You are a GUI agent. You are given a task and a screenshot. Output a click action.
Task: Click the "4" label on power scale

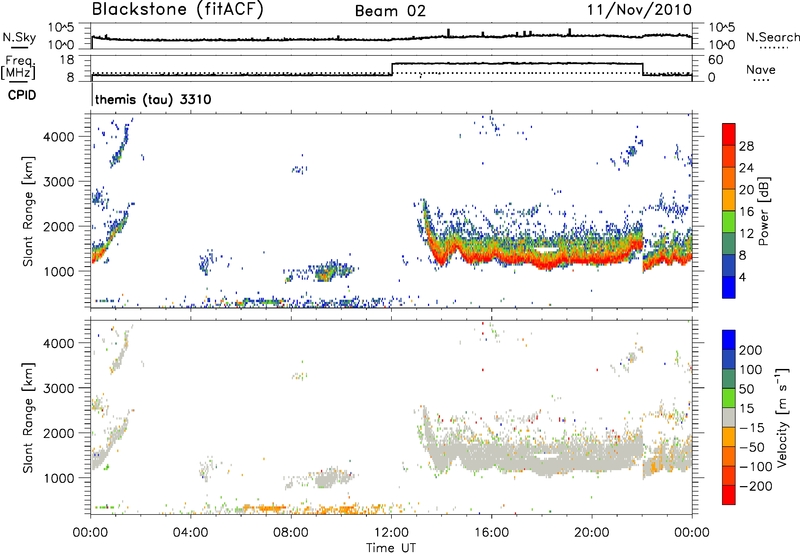pos(743,277)
